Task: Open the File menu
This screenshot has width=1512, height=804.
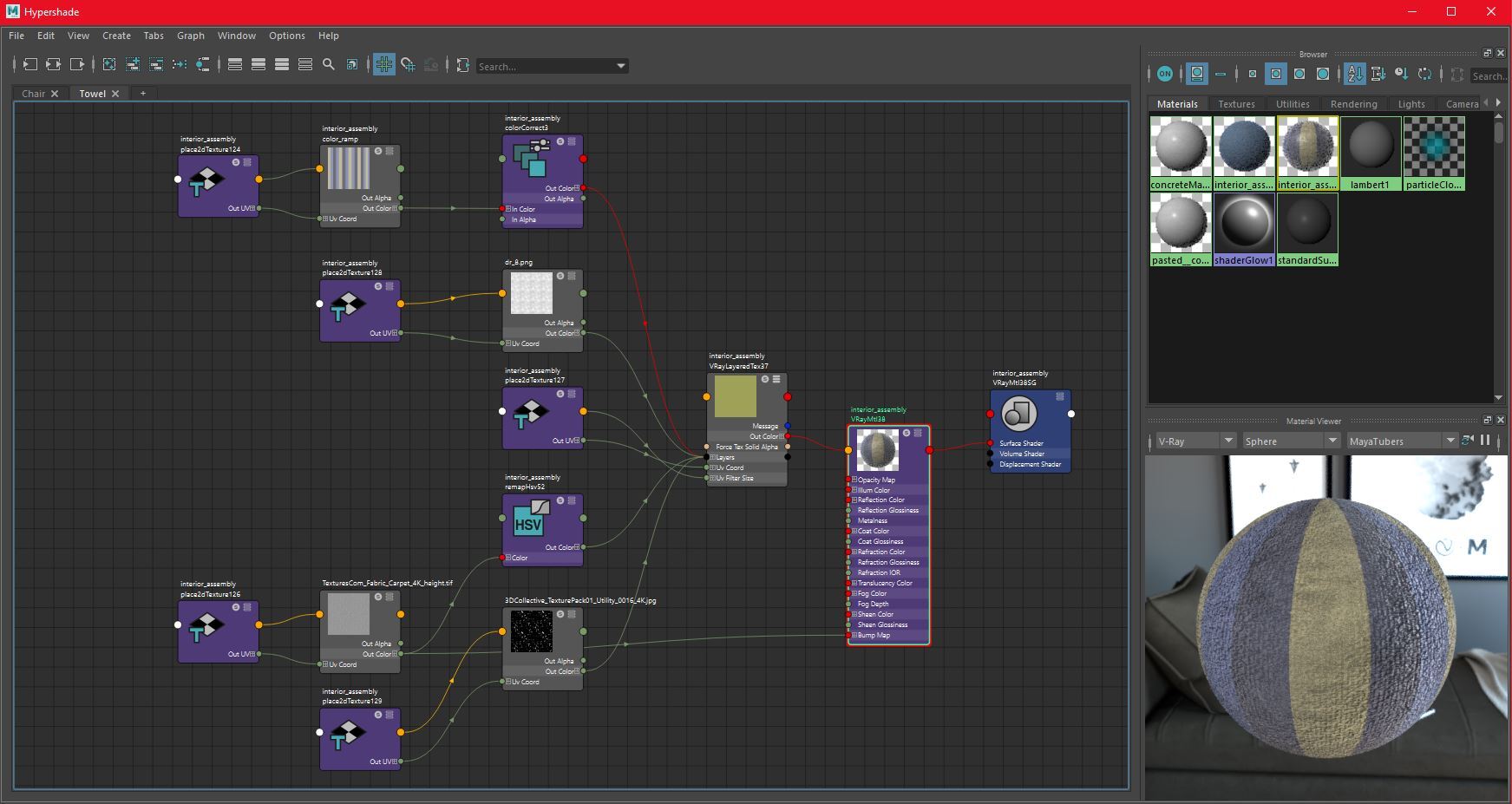Action: [16, 36]
